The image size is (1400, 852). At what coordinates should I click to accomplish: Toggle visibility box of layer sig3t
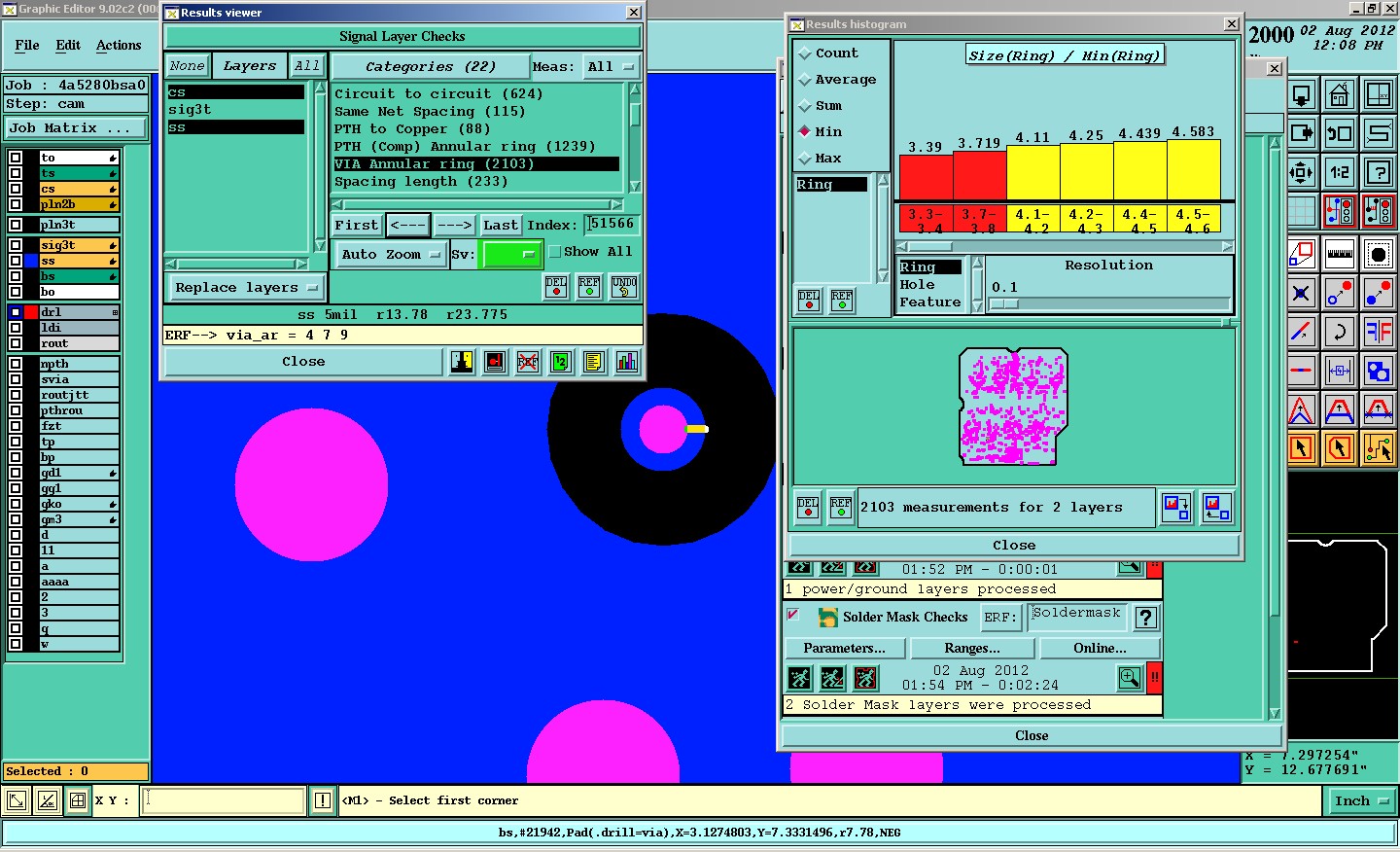(x=16, y=245)
